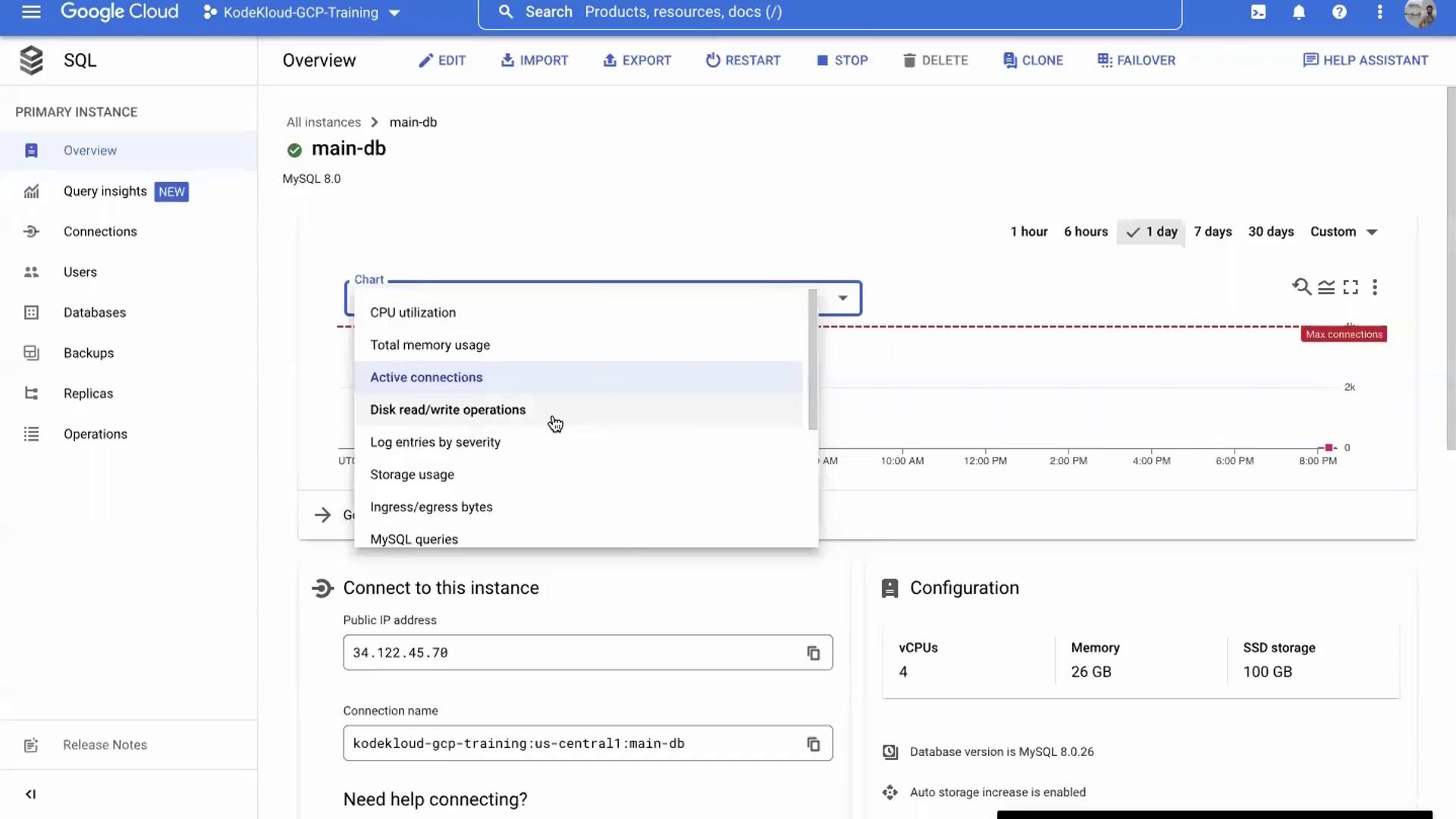1456x819 pixels.
Task: Open the notifications bell
Action: [x=1299, y=12]
